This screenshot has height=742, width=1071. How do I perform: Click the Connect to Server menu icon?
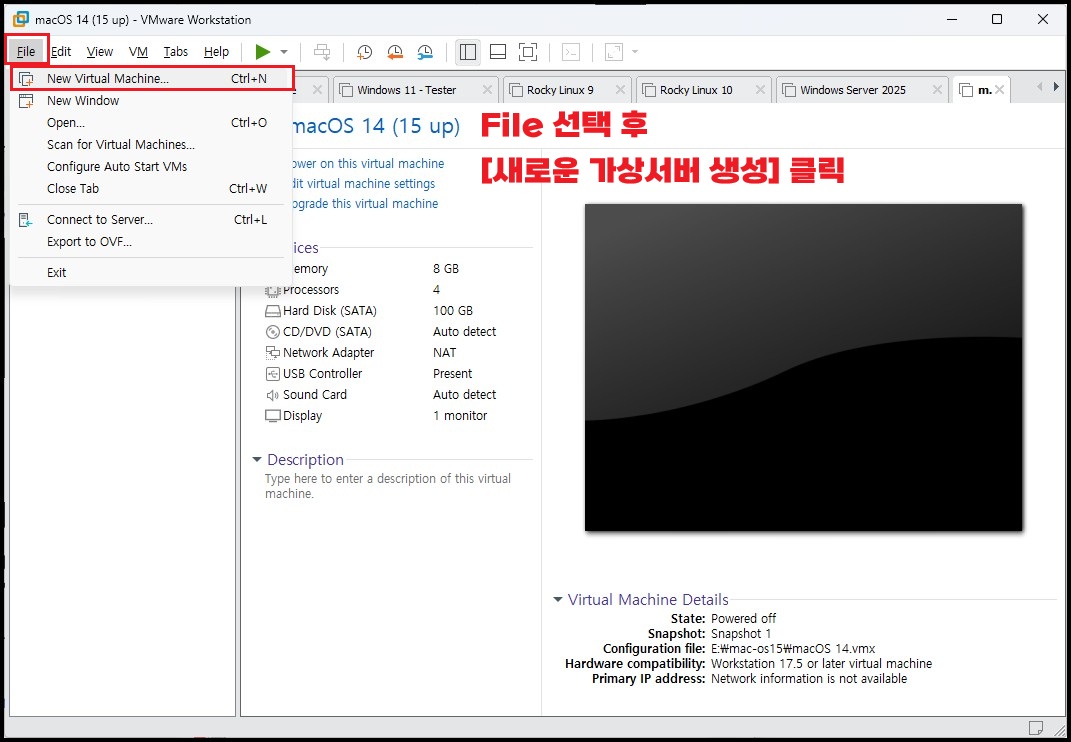point(26,220)
